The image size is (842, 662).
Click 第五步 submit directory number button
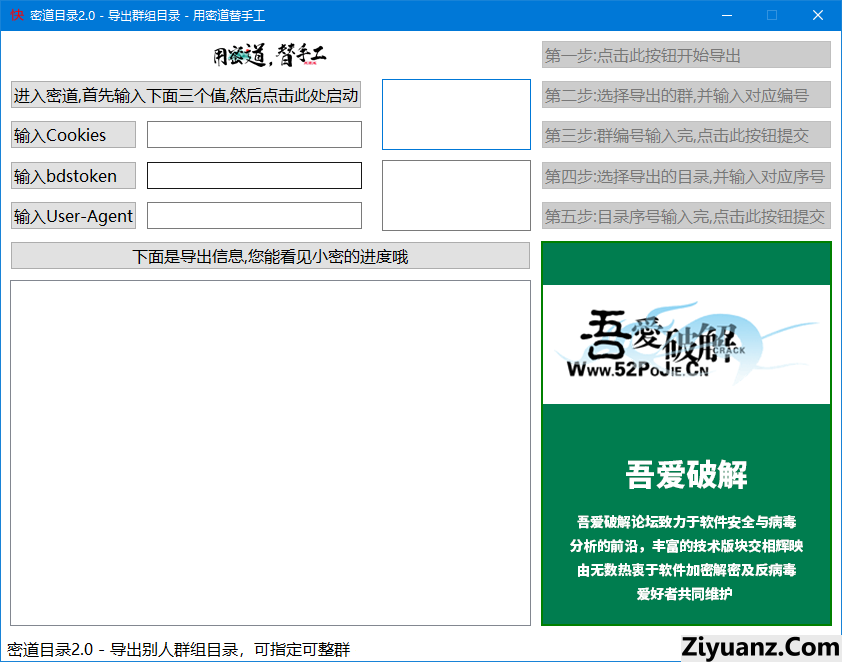(x=686, y=216)
